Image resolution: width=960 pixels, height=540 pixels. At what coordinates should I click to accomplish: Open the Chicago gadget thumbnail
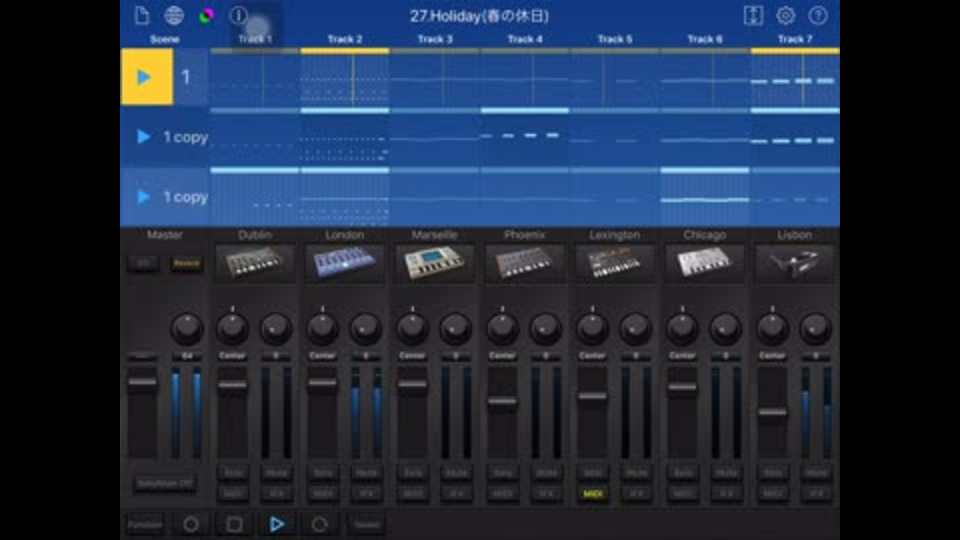tap(705, 263)
